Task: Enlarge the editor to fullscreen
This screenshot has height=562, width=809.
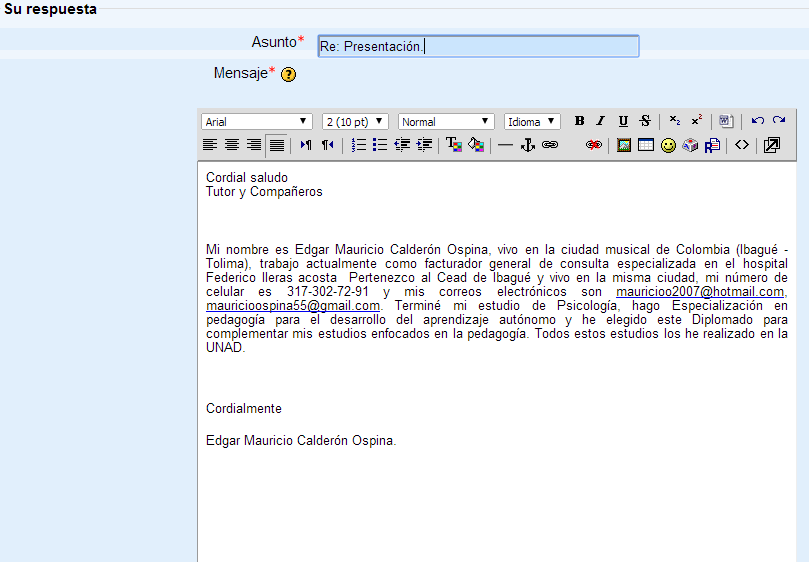Action: coord(771,145)
